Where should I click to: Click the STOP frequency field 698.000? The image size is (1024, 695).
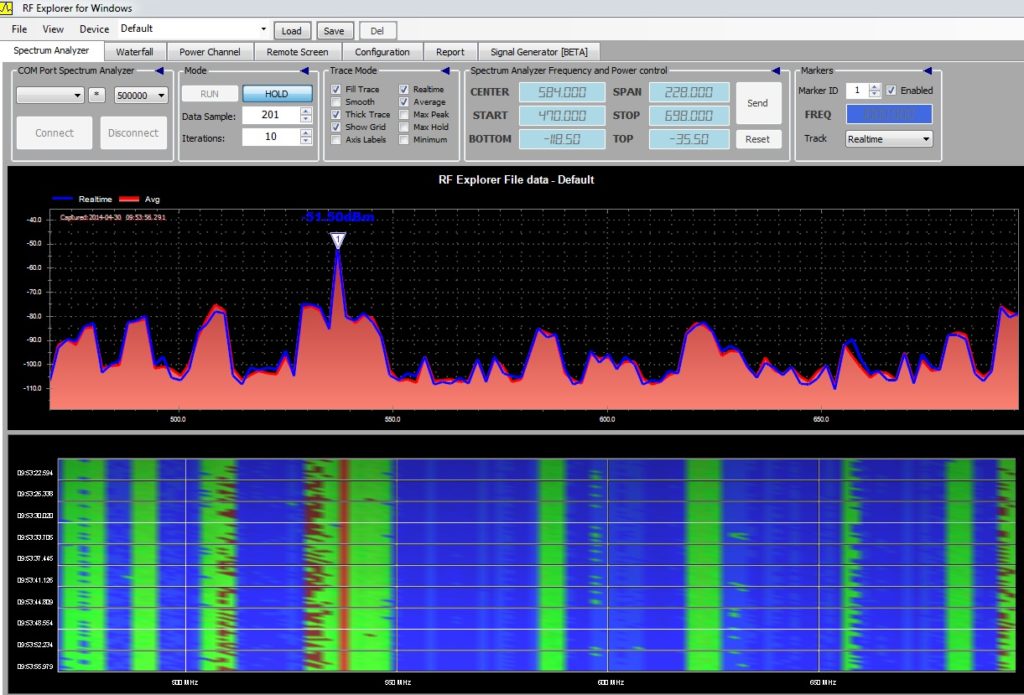point(689,116)
